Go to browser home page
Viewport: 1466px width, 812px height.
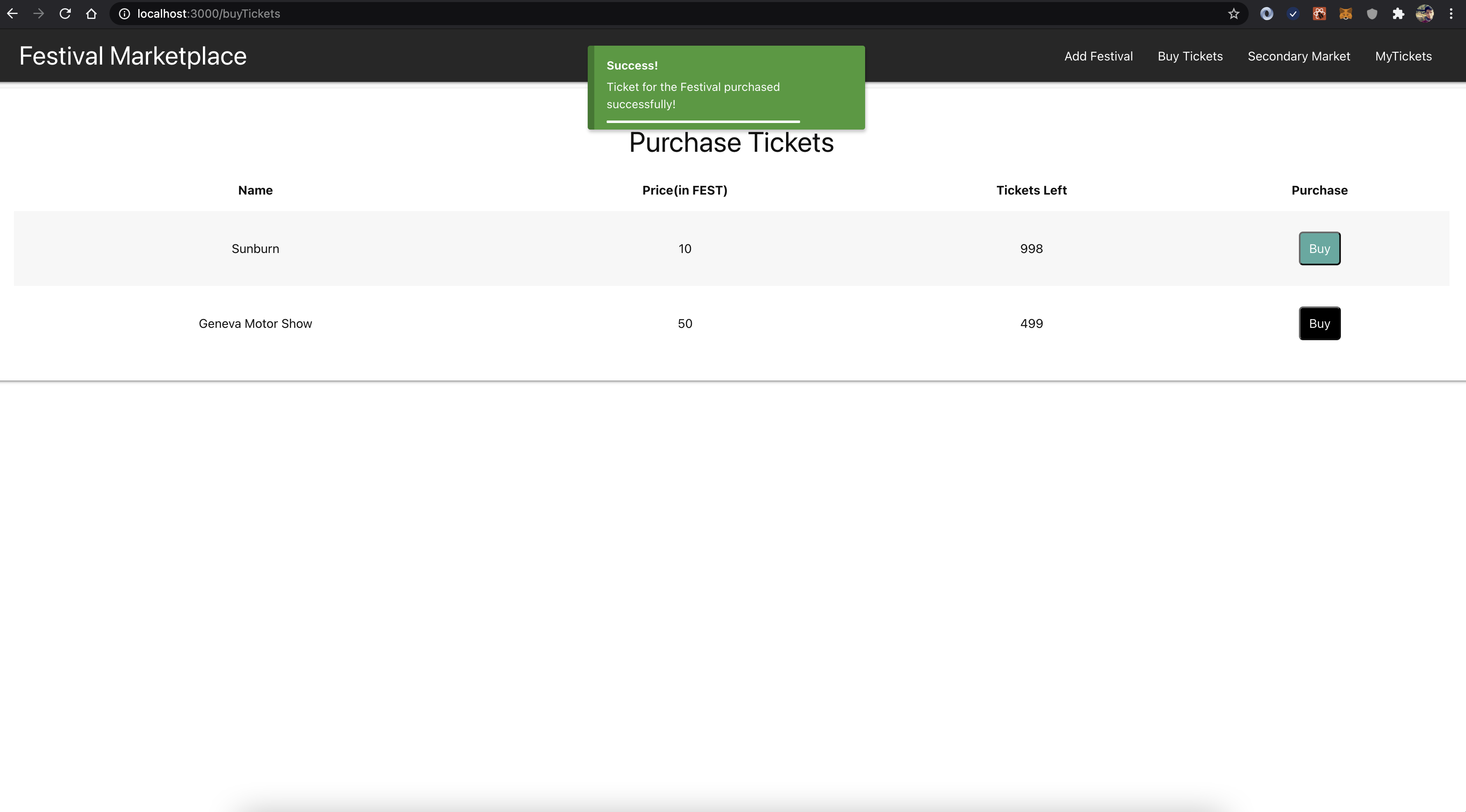point(91,14)
